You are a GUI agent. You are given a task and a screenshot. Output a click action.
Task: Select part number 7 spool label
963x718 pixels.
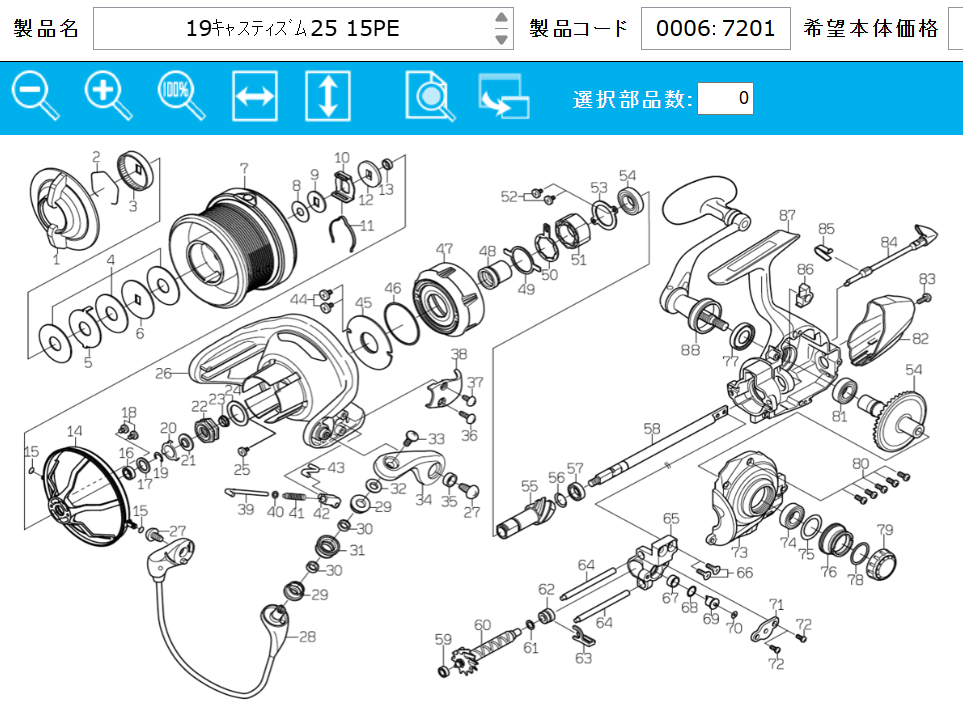coord(244,168)
